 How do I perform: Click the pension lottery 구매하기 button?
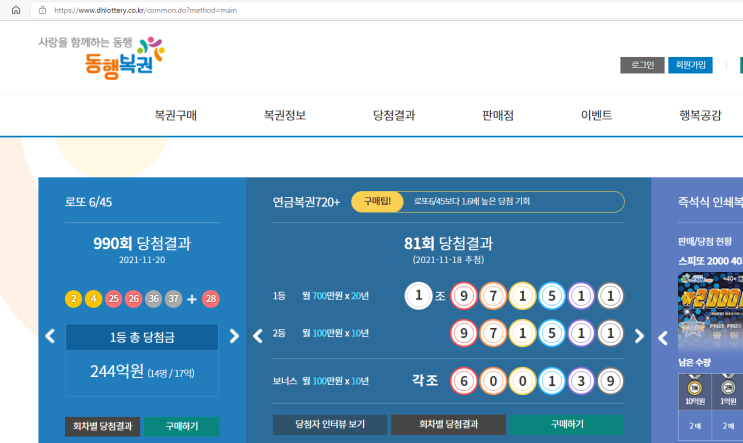(567, 425)
